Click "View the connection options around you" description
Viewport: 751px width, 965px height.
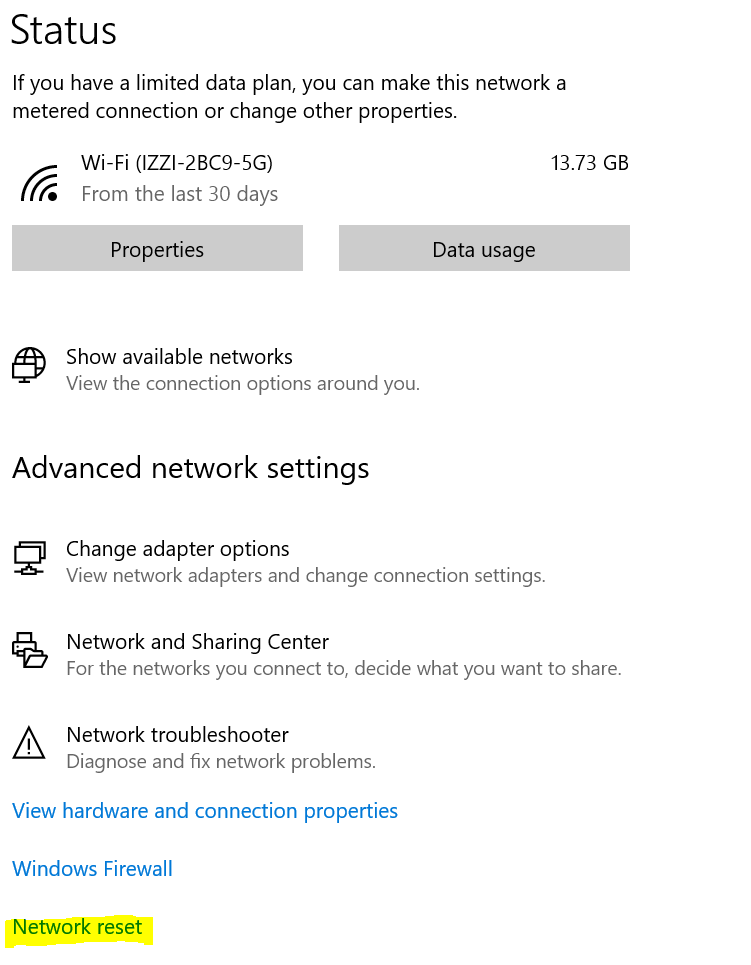pos(243,384)
